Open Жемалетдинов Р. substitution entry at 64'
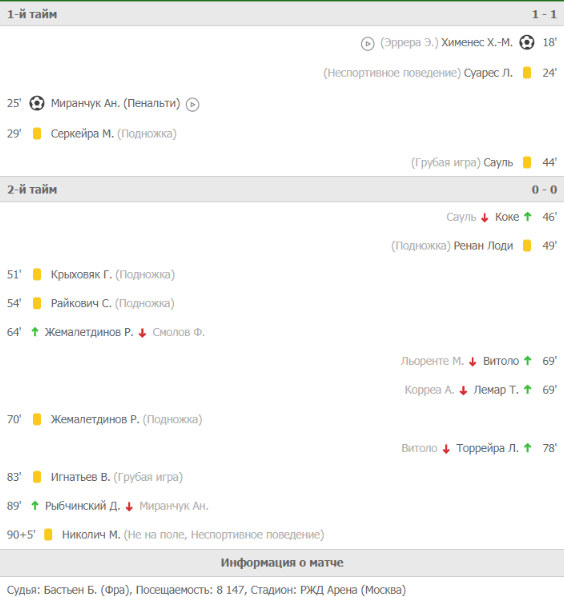The image size is (564, 597). click(89, 332)
